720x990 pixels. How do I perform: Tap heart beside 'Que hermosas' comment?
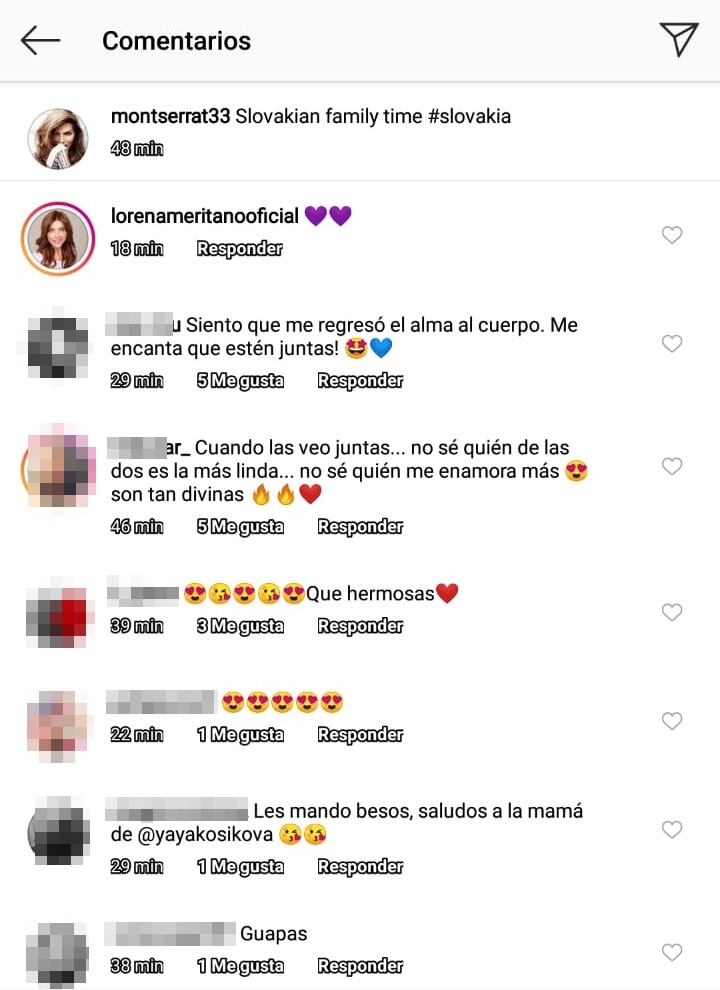click(x=671, y=612)
